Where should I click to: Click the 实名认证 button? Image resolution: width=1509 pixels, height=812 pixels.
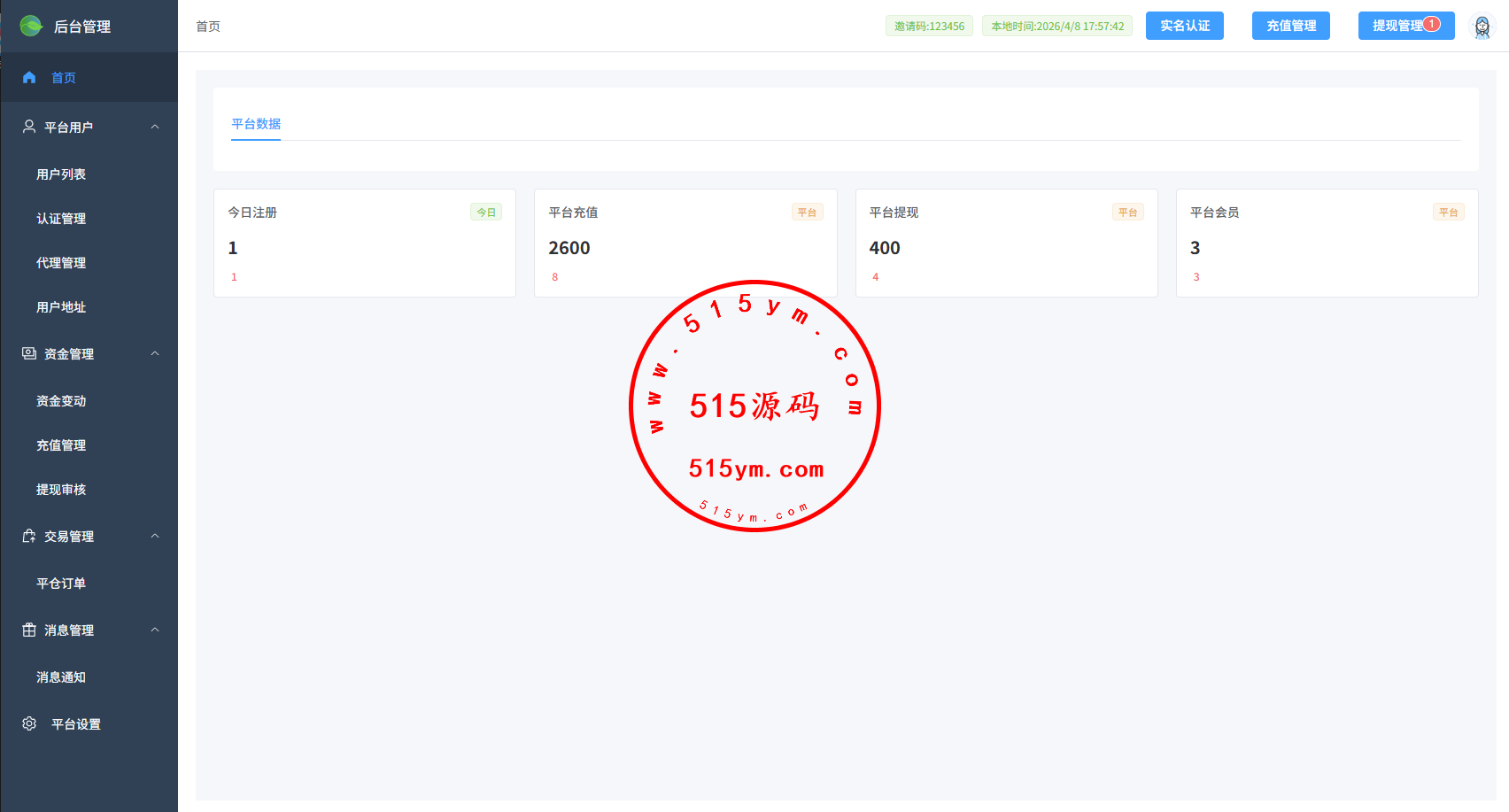[1184, 26]
